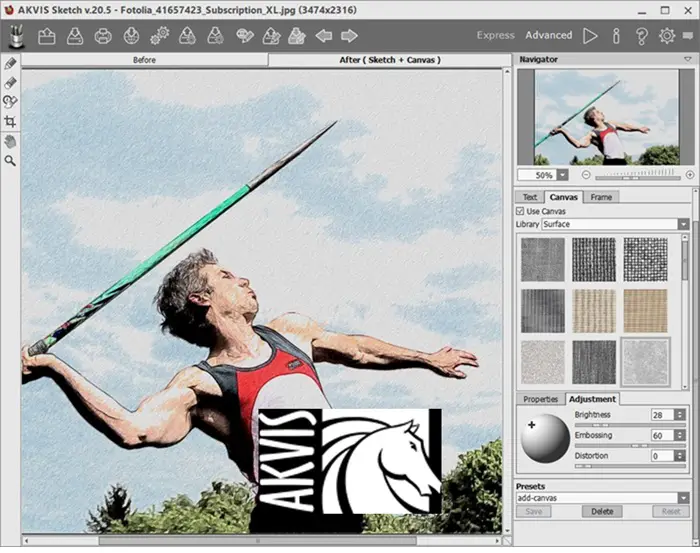Open Preferences with the gear icon

(667, 36)
